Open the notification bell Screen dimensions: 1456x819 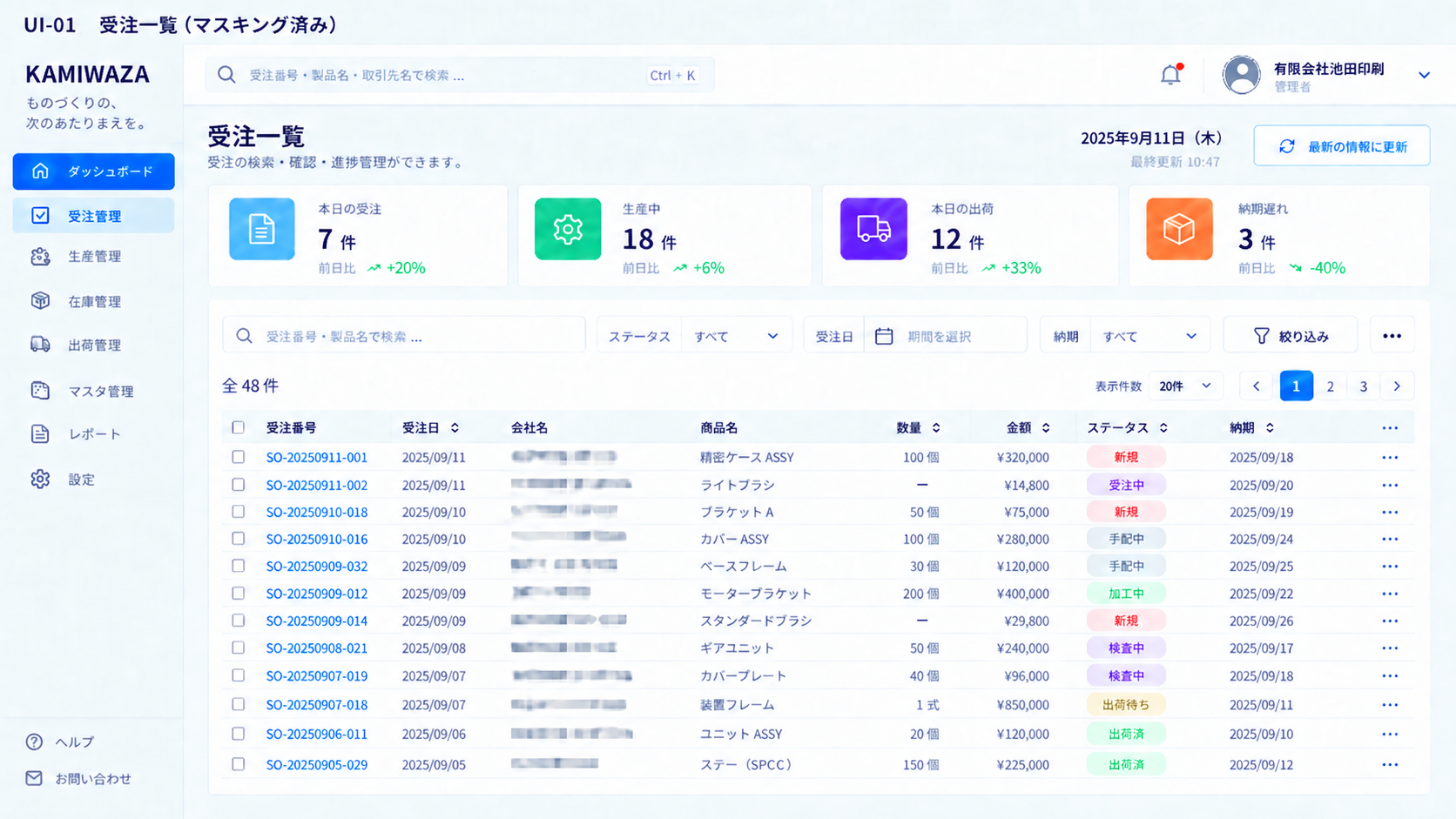[1171, 75]
